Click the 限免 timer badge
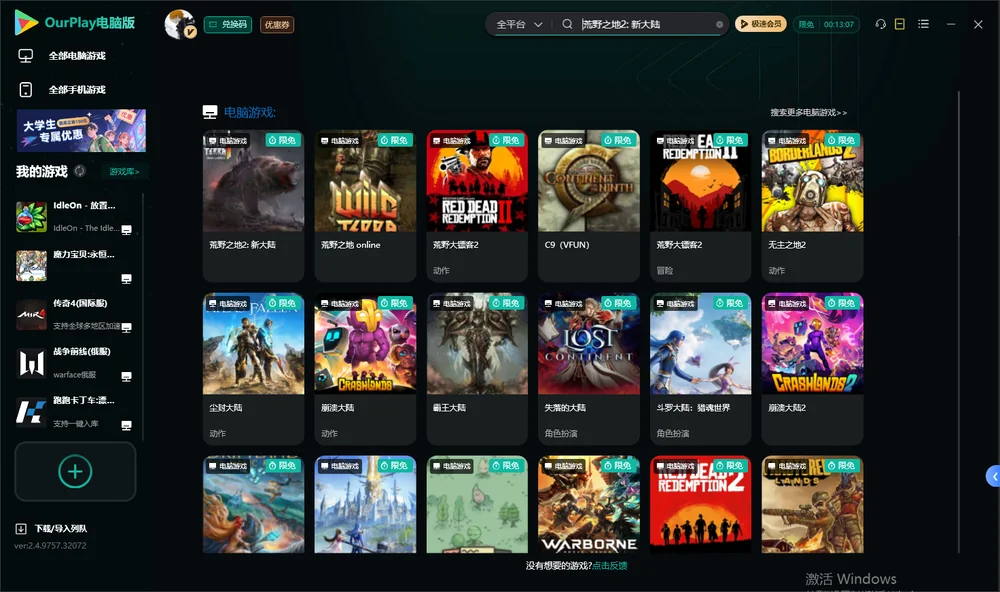This screenshot has height=592, width=1000. coord(826,24)
